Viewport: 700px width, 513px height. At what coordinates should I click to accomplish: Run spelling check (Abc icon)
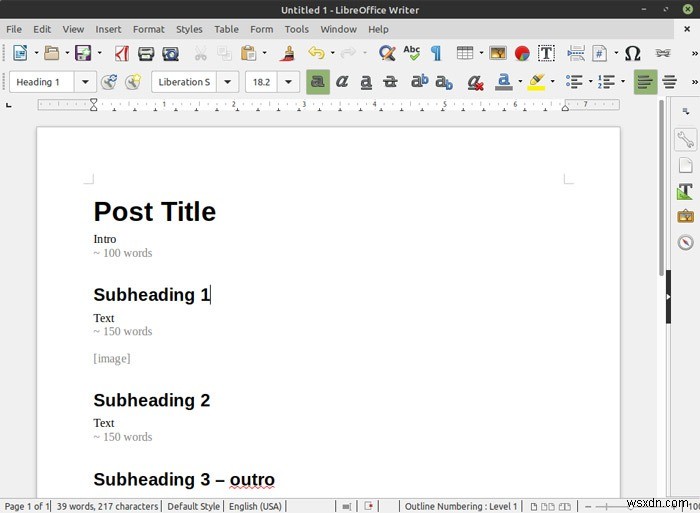(x=412, y=53)
